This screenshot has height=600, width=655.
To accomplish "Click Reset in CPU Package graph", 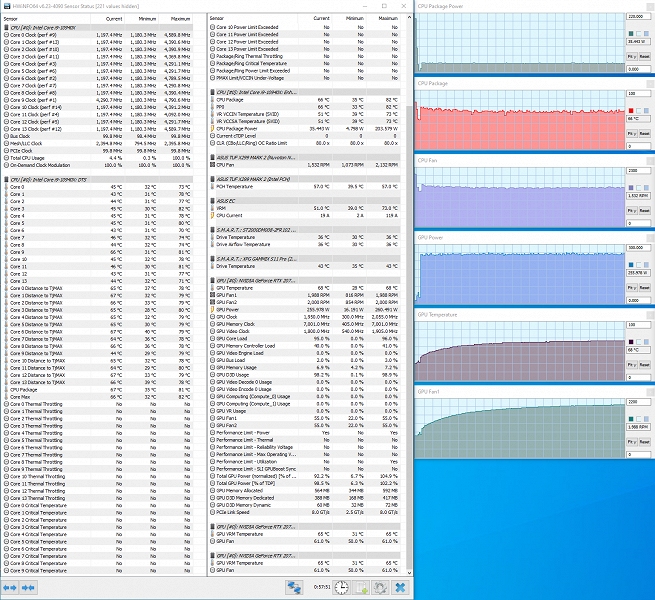I will (x=644, y=133).
